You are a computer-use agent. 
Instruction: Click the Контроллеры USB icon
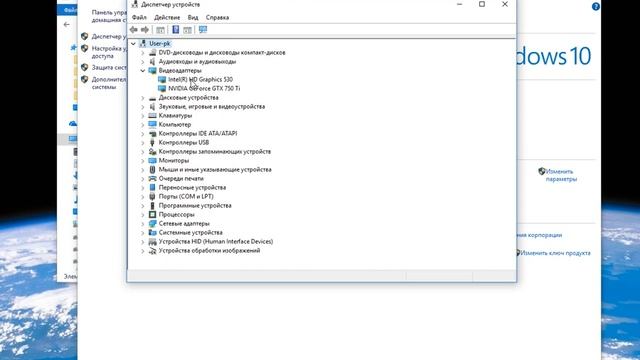[152, 142]
